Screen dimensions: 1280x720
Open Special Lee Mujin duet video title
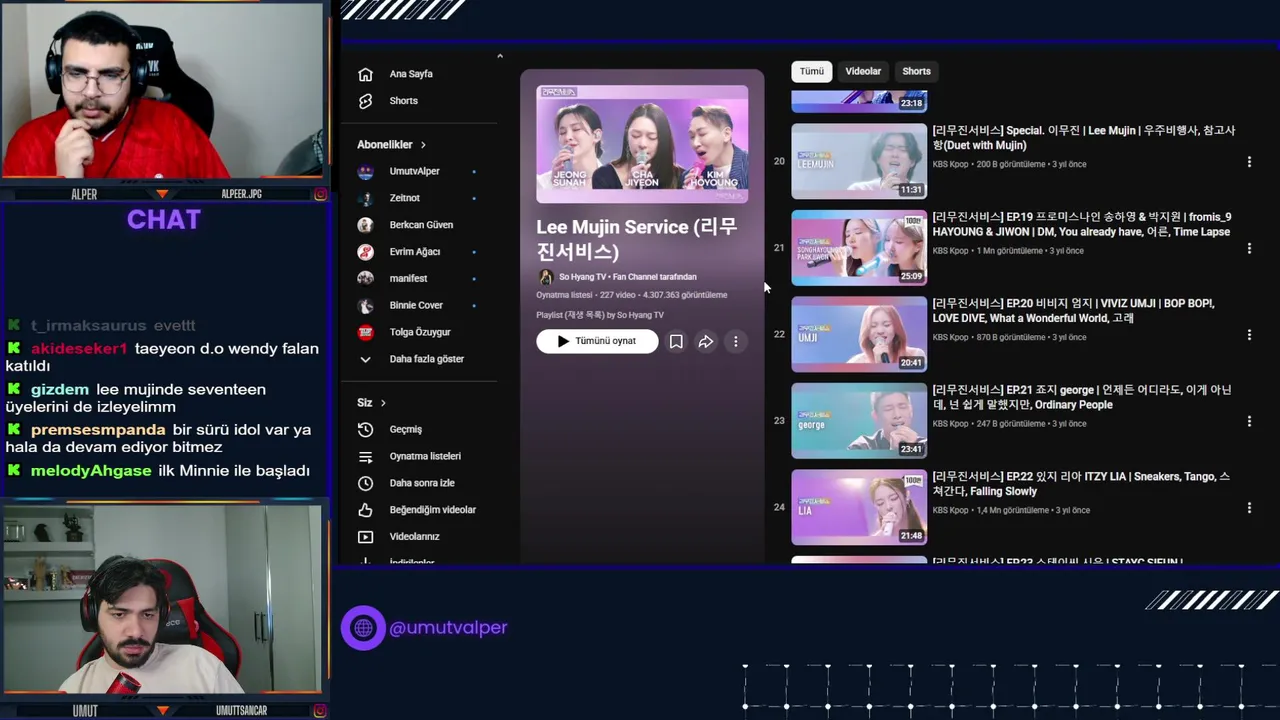click(x=1084, y=138)
